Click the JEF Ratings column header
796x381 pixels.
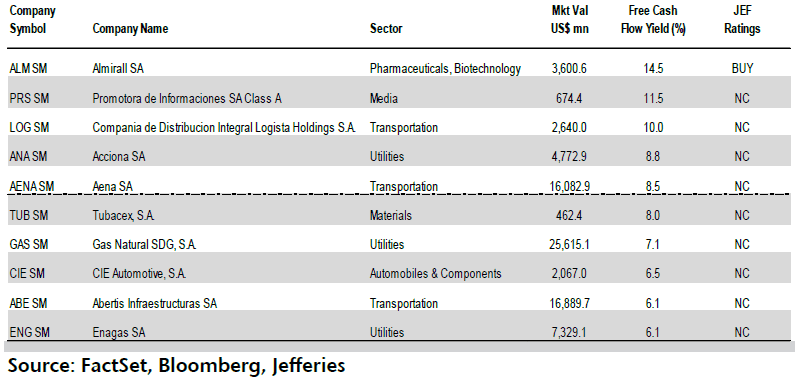743,20
